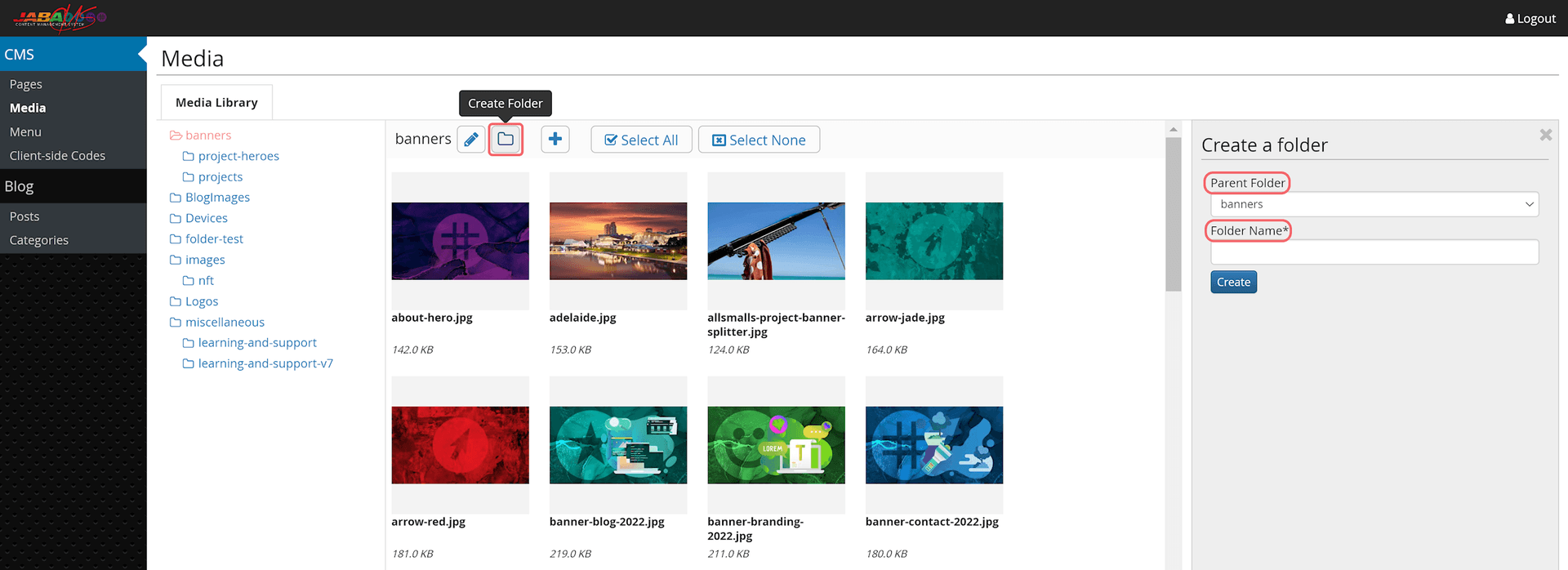1568x570 pixels.
Task: Select the banner-branding-2022.jpg thumbnail
Action: pos(777,445)
